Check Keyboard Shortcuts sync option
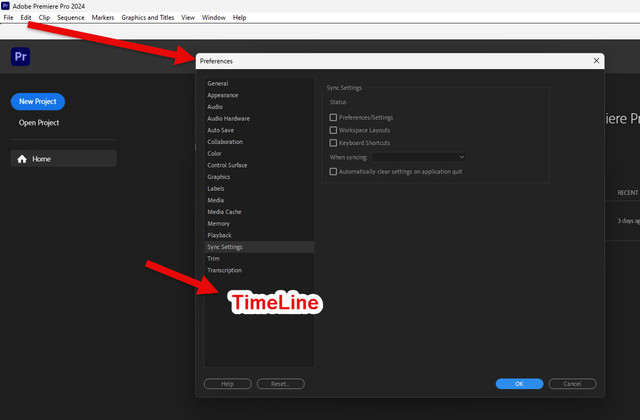The height and width of the screenshot is (420, 640). click(x=333, y=143)
